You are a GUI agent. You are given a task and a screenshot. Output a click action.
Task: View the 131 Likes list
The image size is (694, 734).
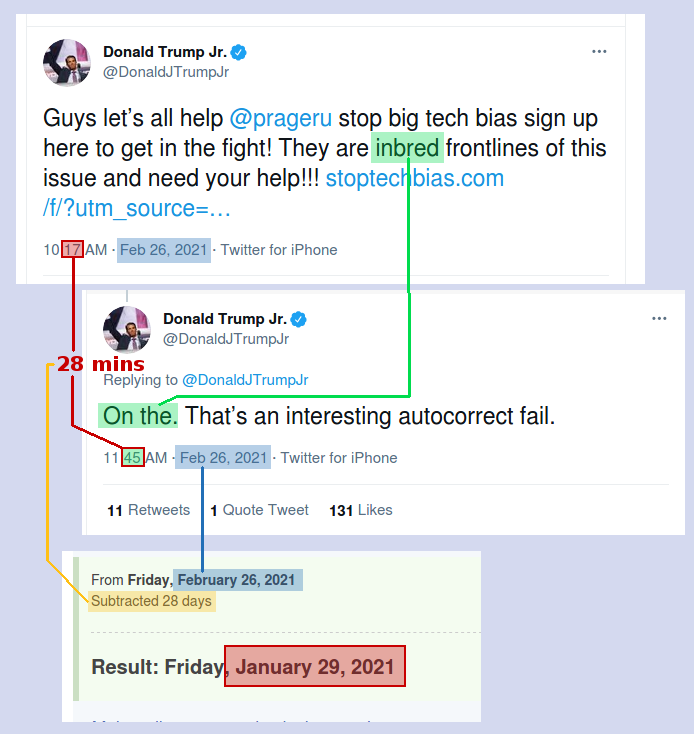pyautogui.click(x=361, y=510)
